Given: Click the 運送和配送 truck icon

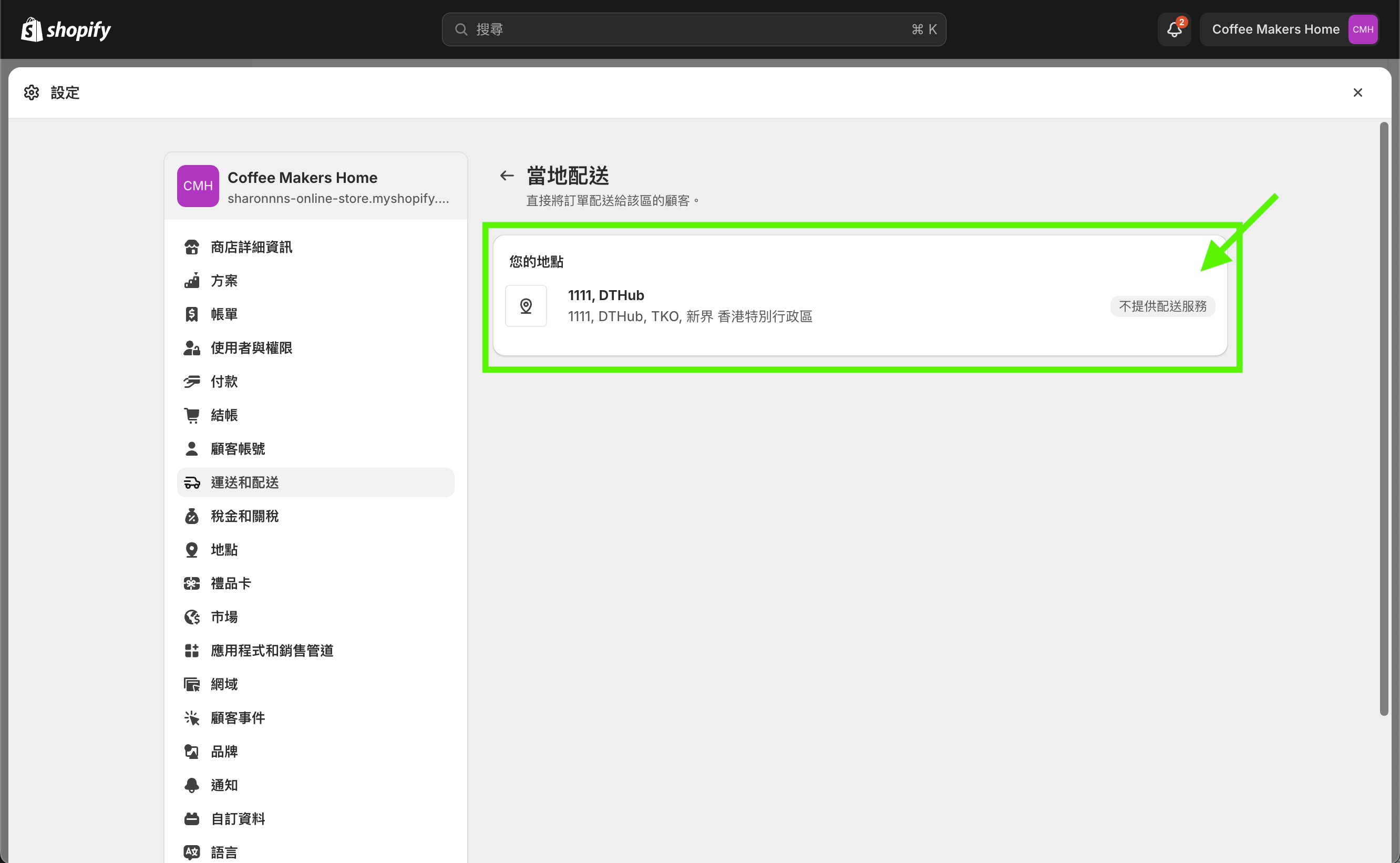Looking at the screenshot, I should pyautogui.click(x=192, y=483).
